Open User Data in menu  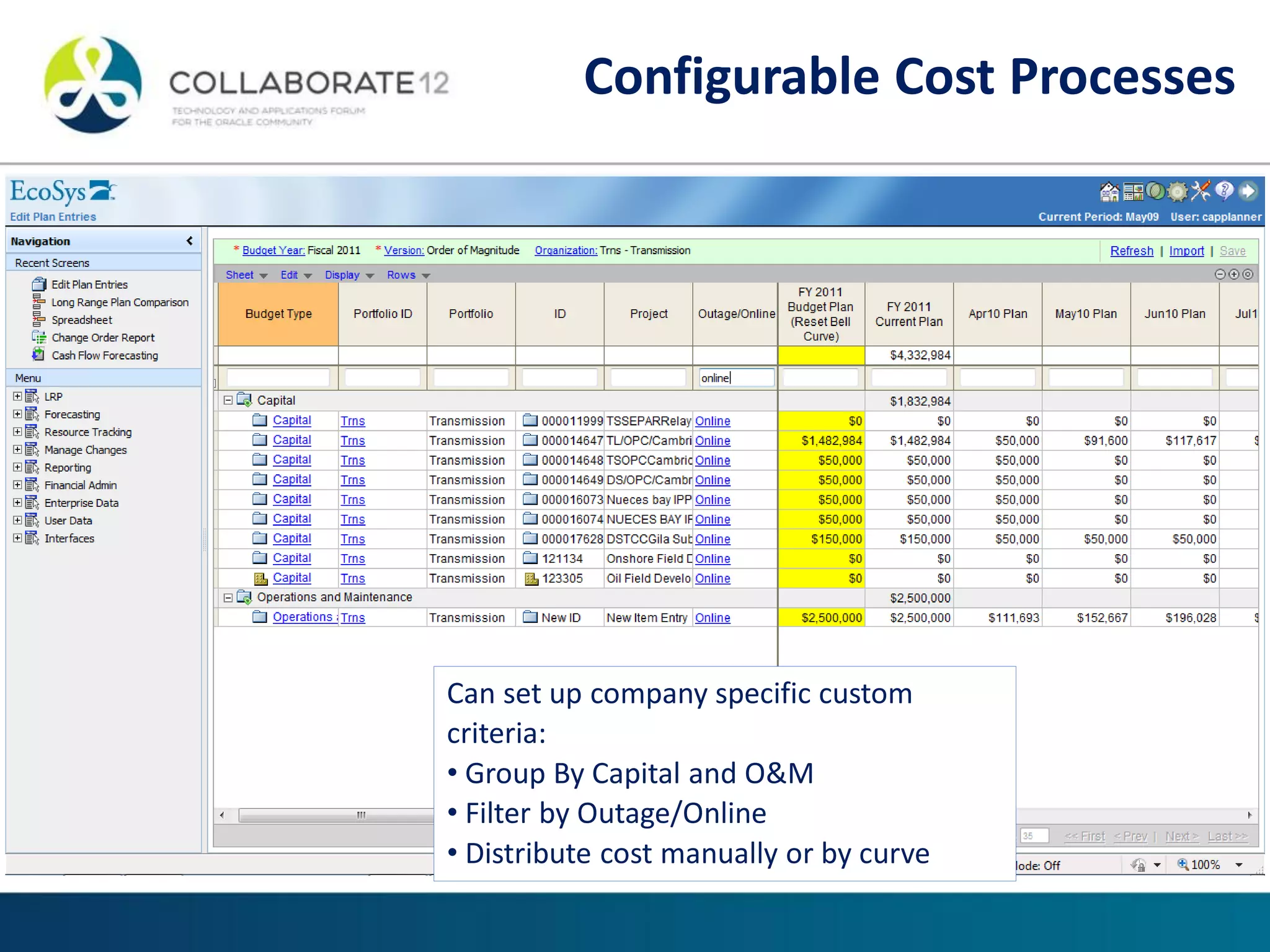point(68,521)
